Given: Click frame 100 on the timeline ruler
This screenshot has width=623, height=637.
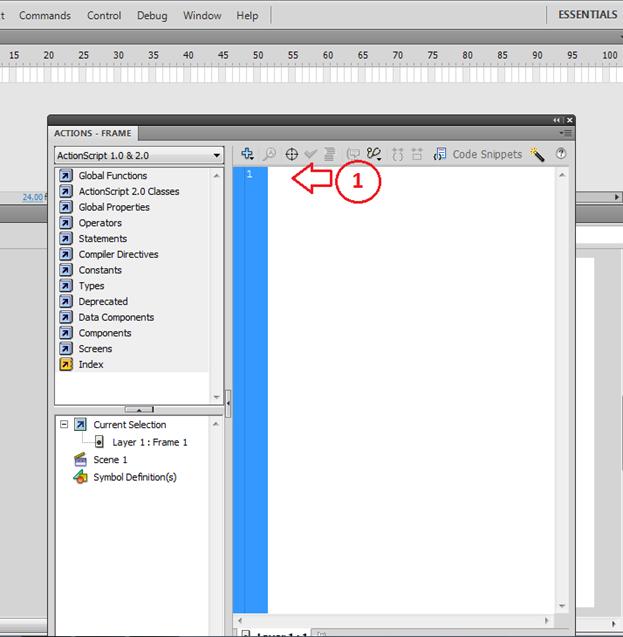Looking at the screenshot, I should [610, 55].
